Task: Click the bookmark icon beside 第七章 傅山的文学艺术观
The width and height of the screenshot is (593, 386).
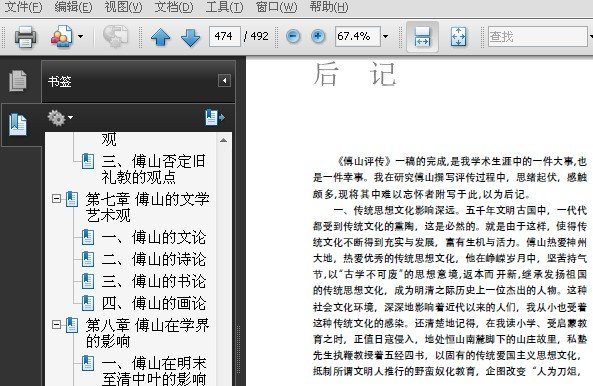Action: click(x=72, y=199)
